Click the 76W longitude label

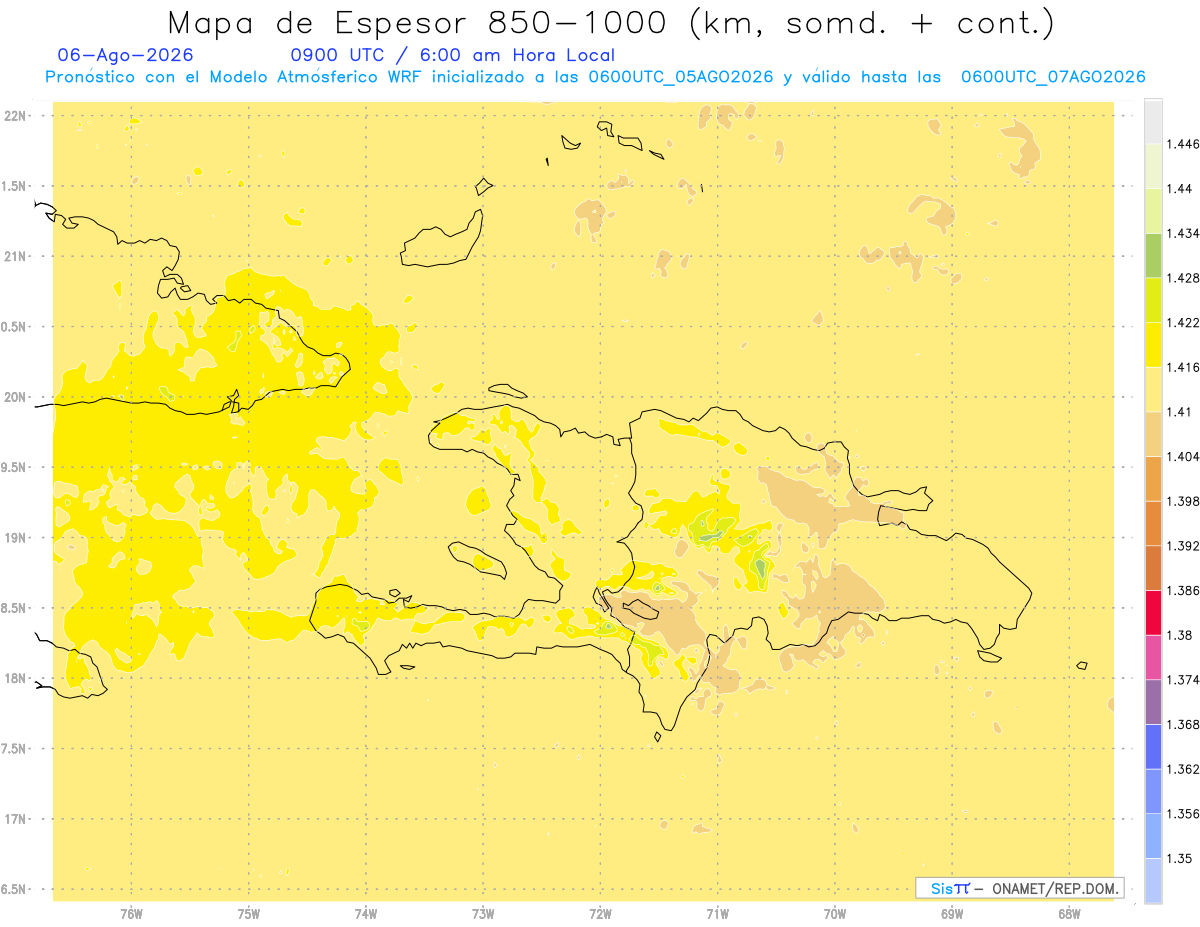131,914
